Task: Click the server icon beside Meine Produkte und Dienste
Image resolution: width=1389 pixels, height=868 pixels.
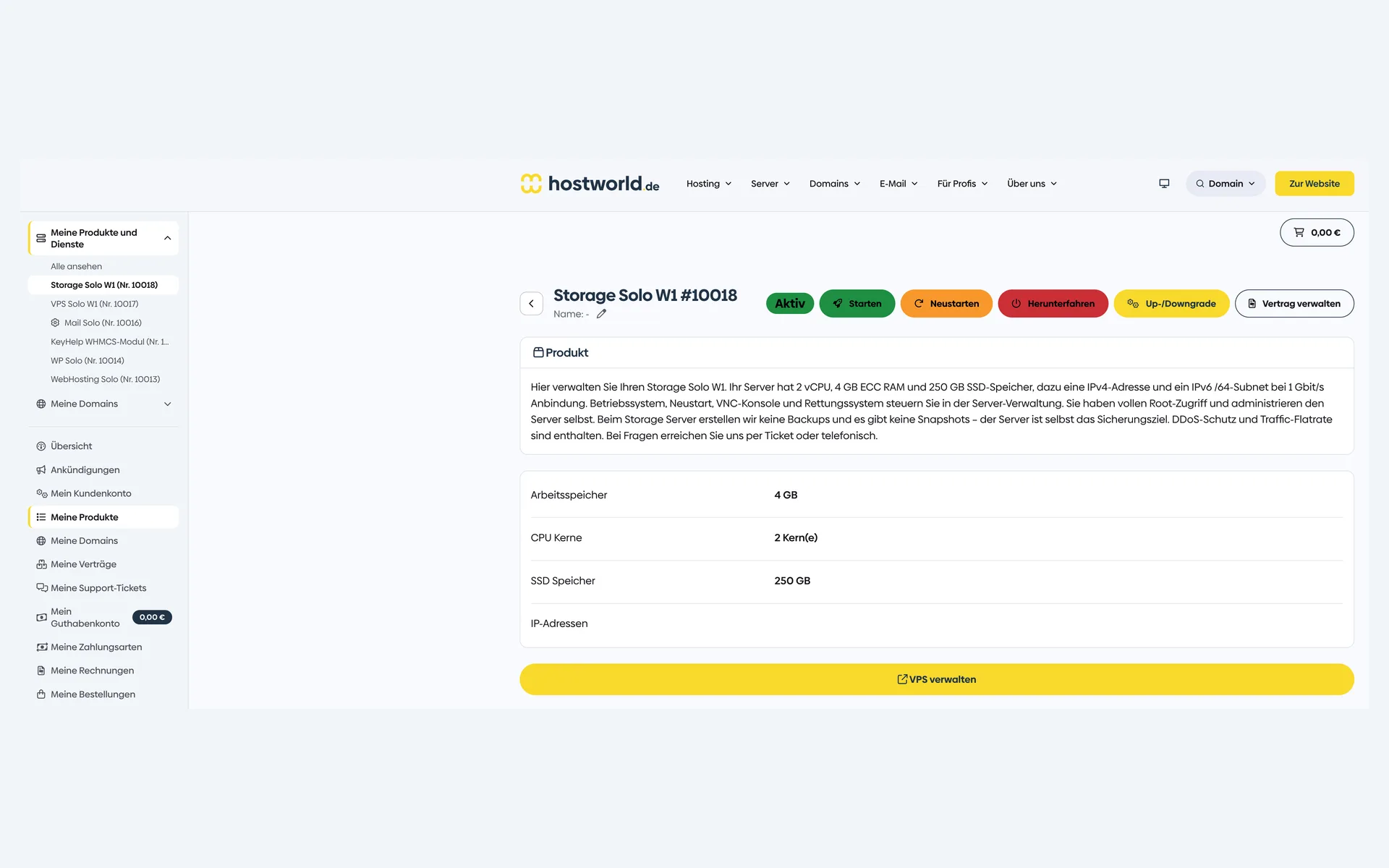Action: click(x=41, y=238)
